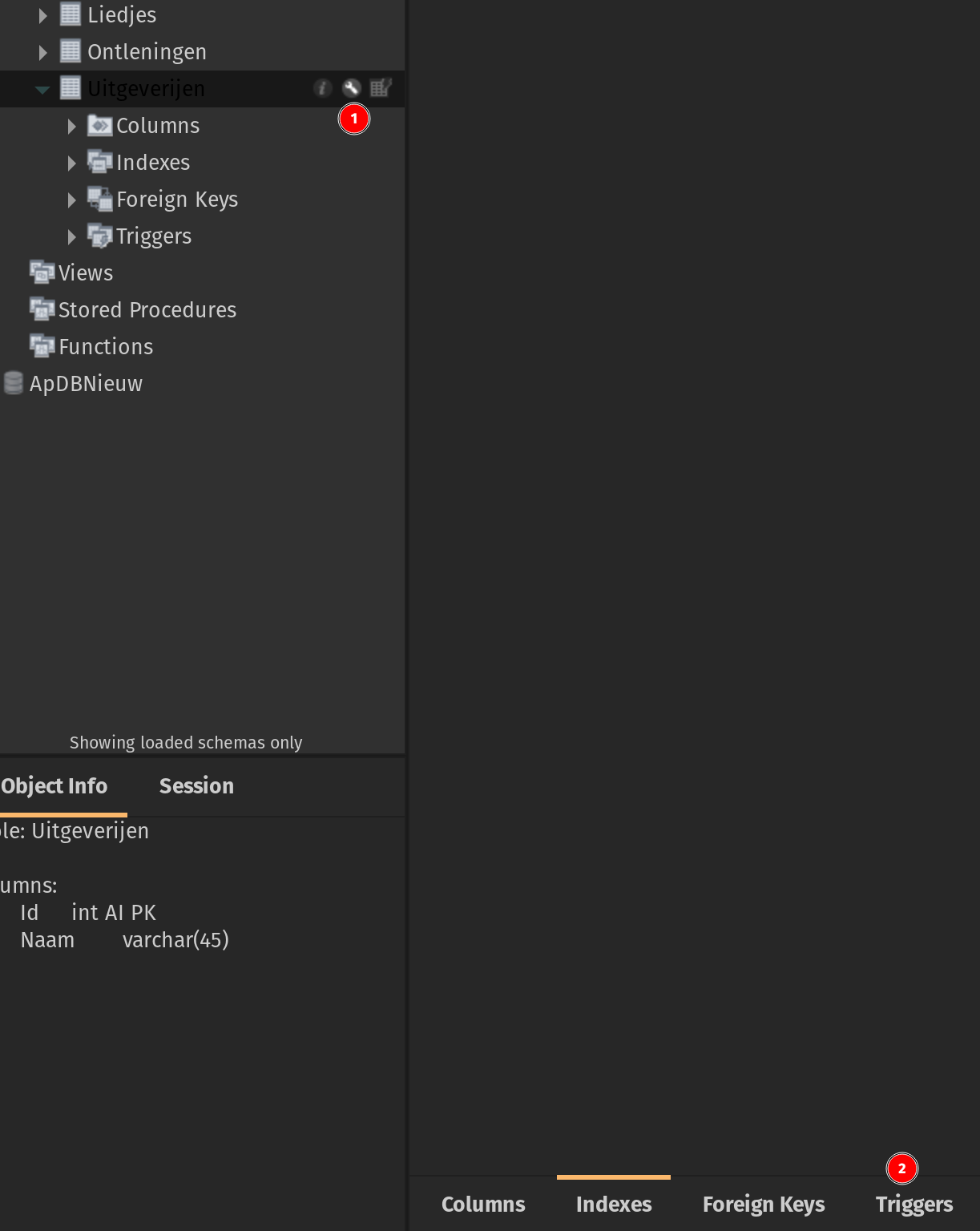
Task: Open table info icon for Uitgeverijen
Action: click(x=322, y=88)
